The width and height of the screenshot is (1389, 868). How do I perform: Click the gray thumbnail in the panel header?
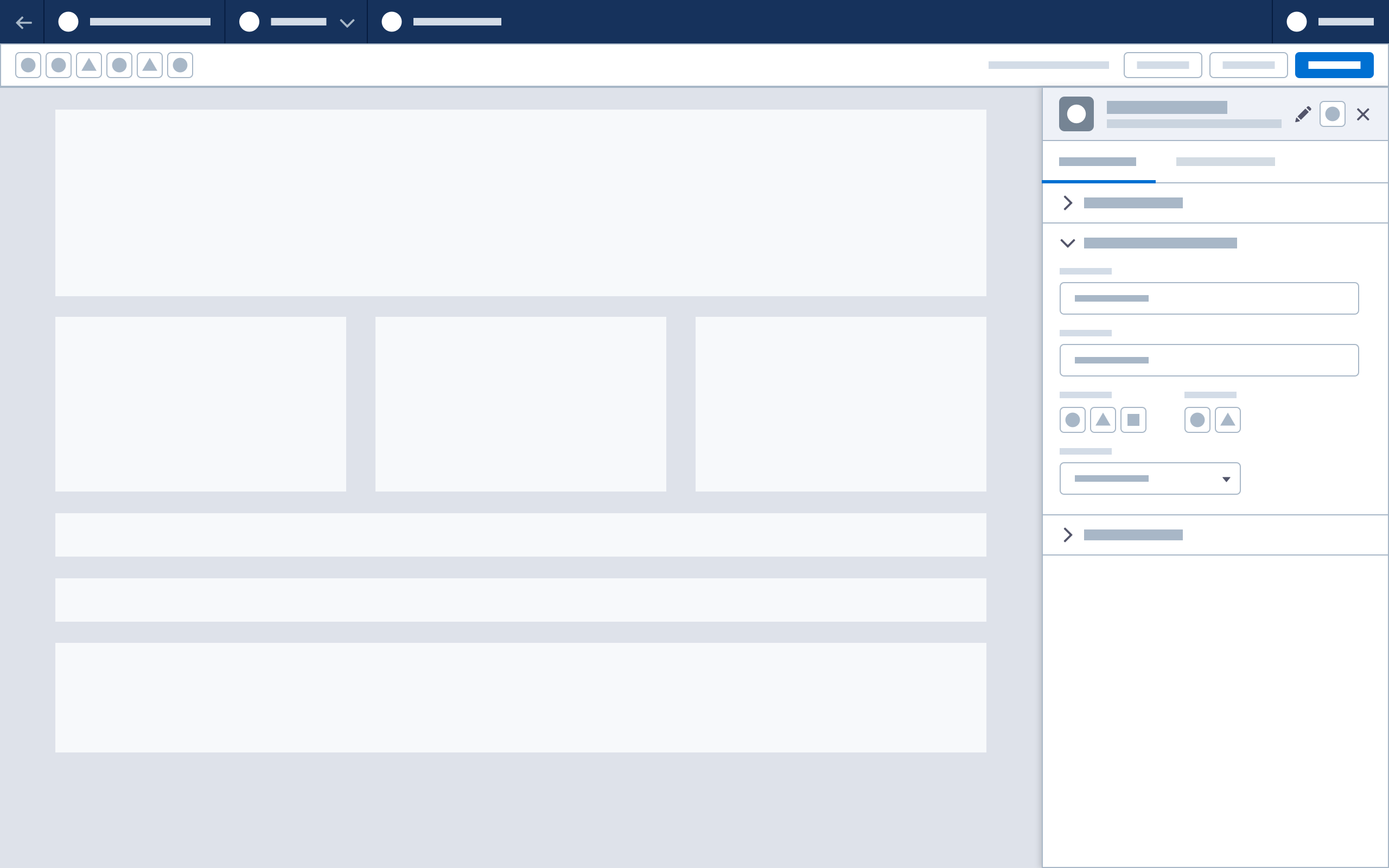tap(1076, 114)
